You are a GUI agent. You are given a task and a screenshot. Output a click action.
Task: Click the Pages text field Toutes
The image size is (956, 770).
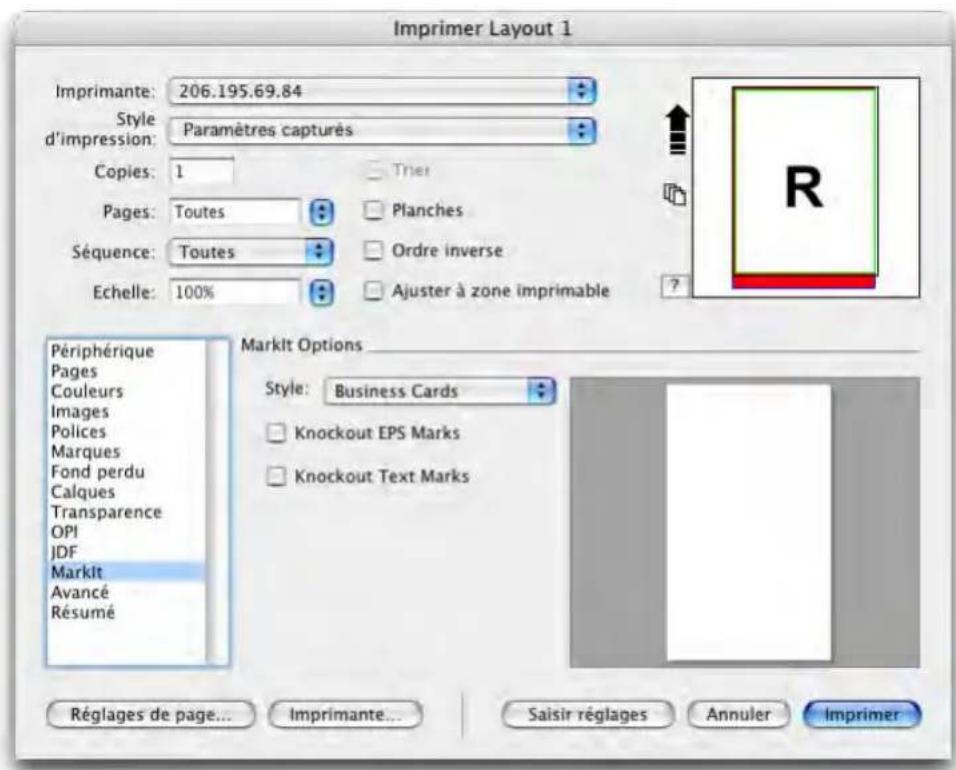[x=235, y=212]
